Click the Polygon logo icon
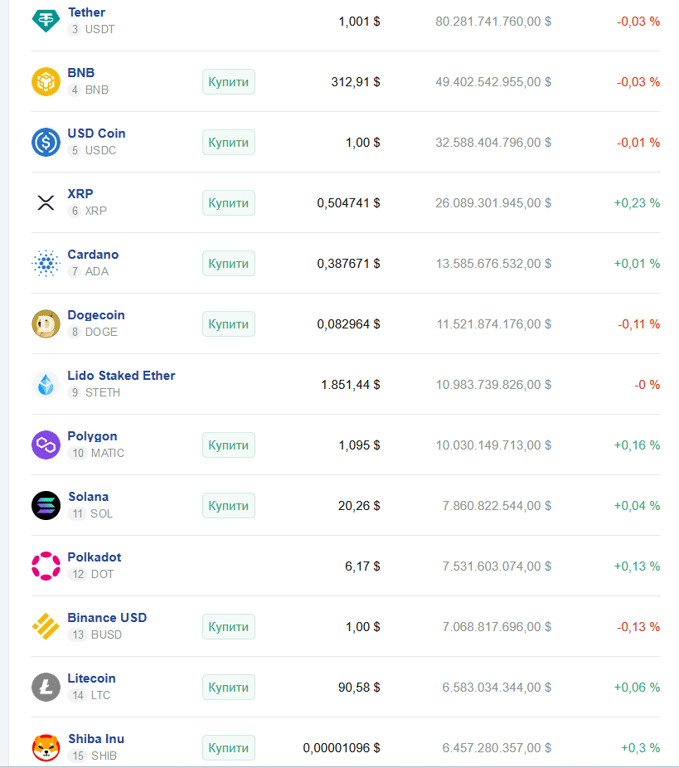This screenshot has width=679, height=768. (46, 445)
